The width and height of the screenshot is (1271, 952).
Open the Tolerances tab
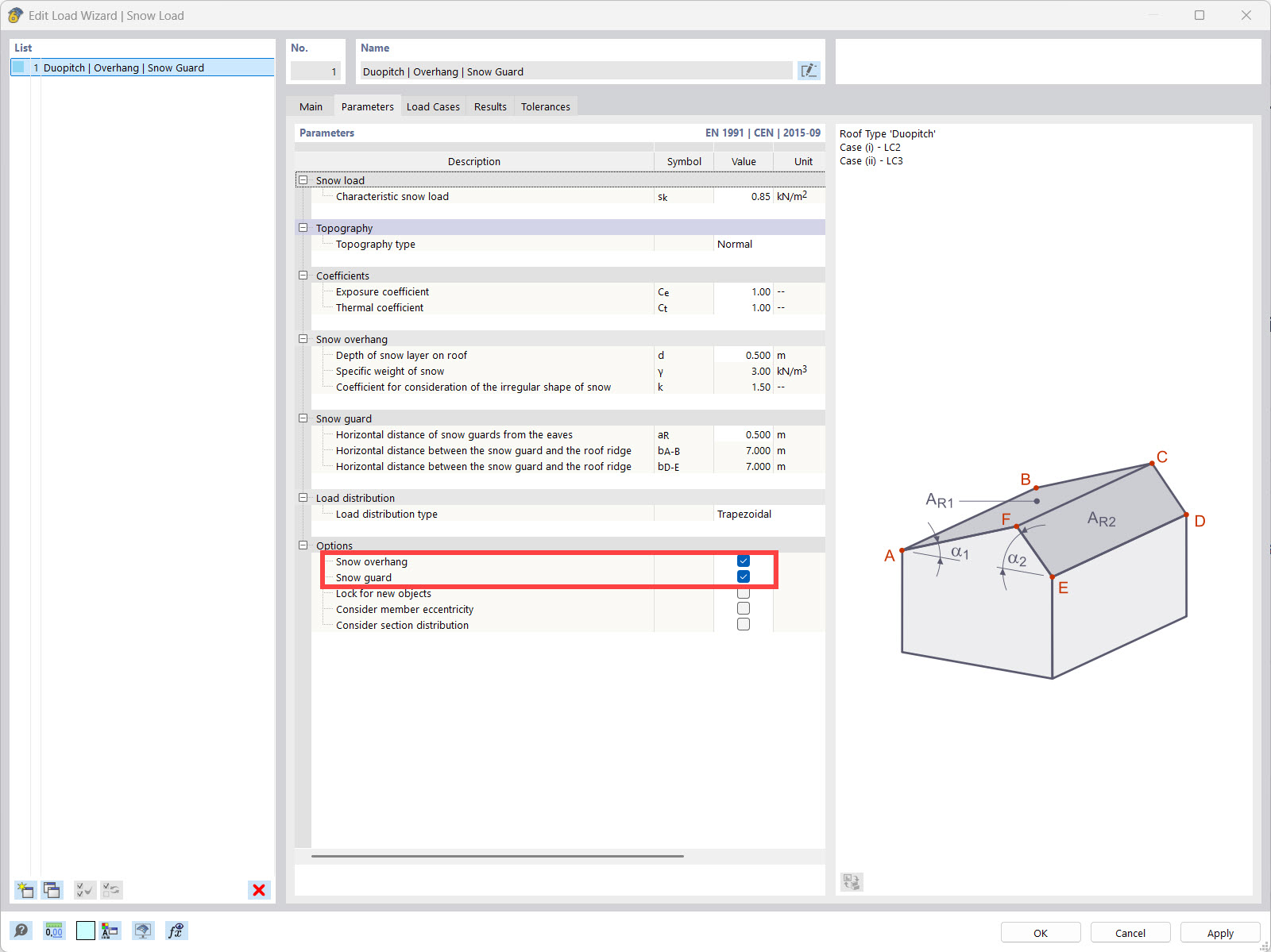[x=546, y=106]
